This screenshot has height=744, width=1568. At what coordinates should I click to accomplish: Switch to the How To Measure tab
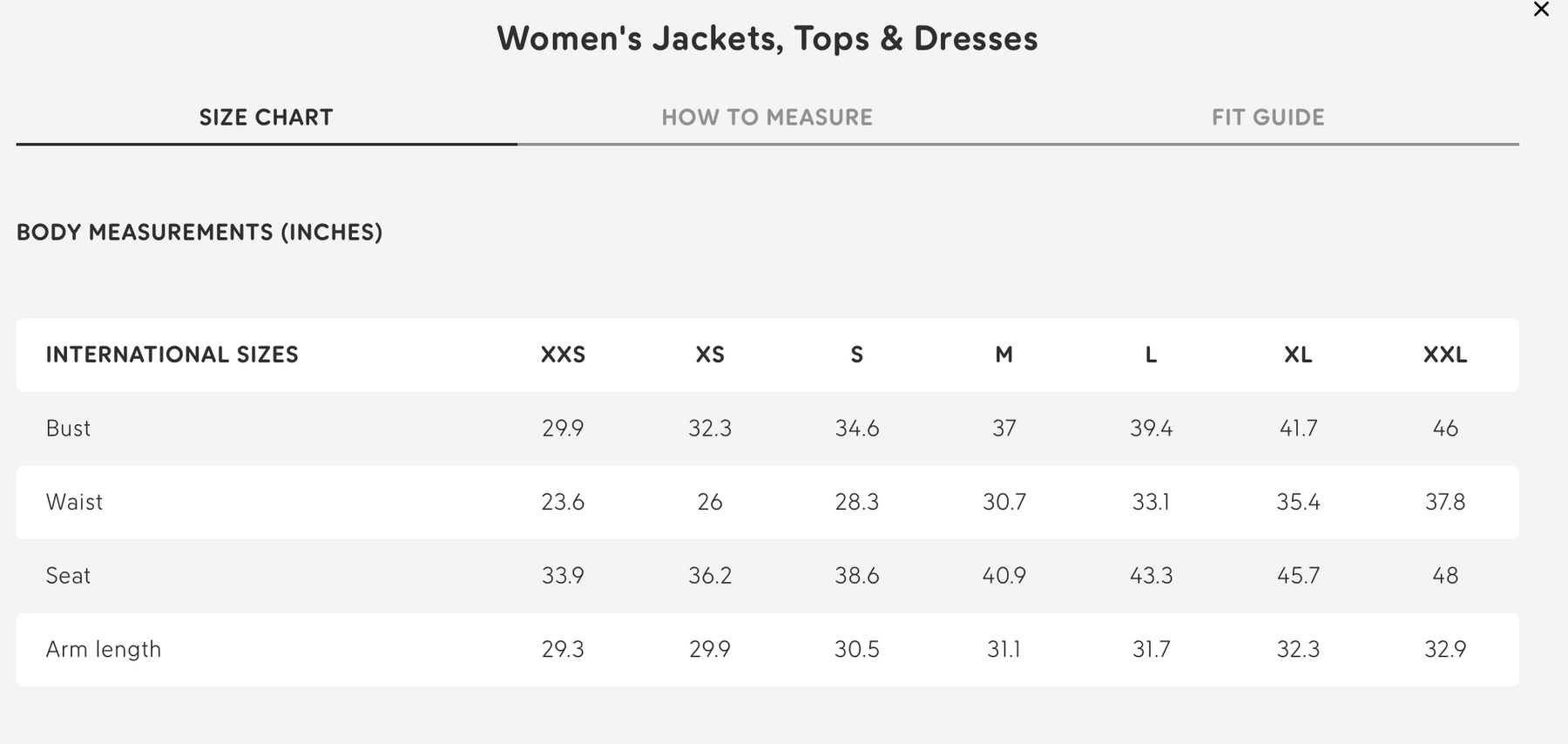(767, 118)
